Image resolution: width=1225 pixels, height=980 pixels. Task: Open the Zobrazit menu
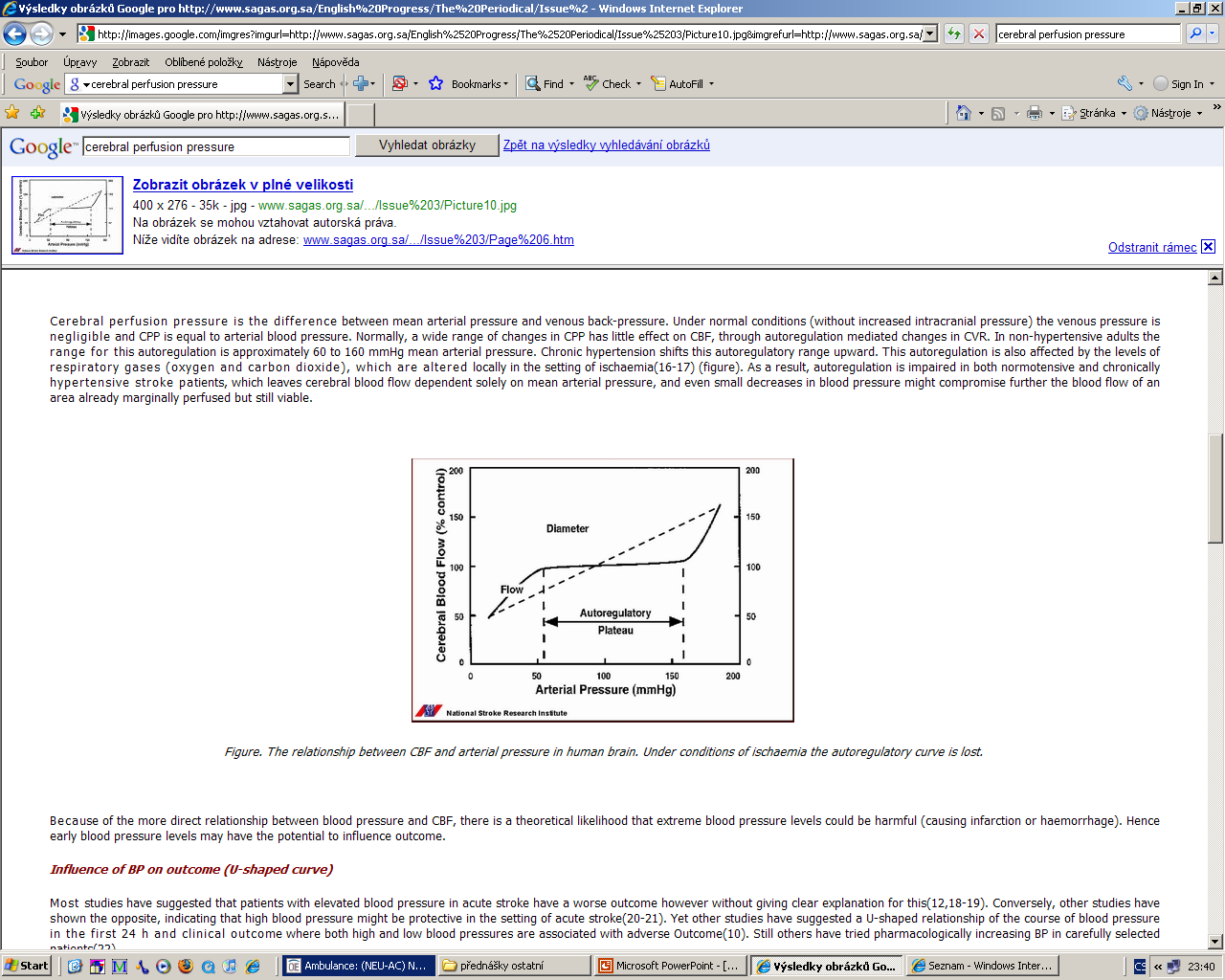[130, 62]
